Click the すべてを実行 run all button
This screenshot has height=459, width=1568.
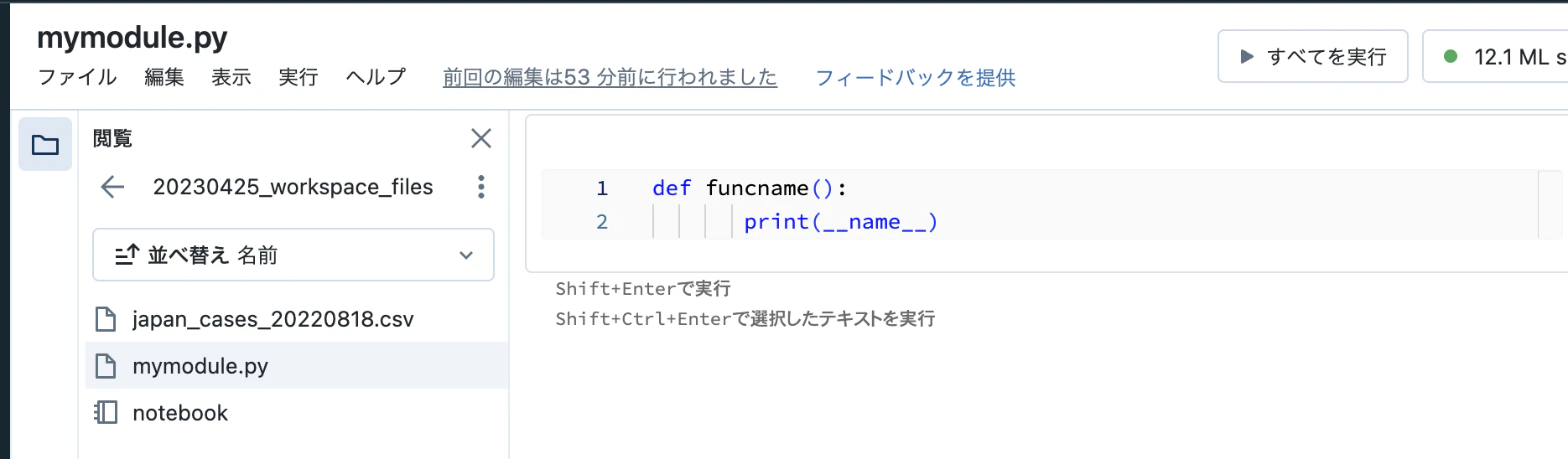[x=1313, y=56]
